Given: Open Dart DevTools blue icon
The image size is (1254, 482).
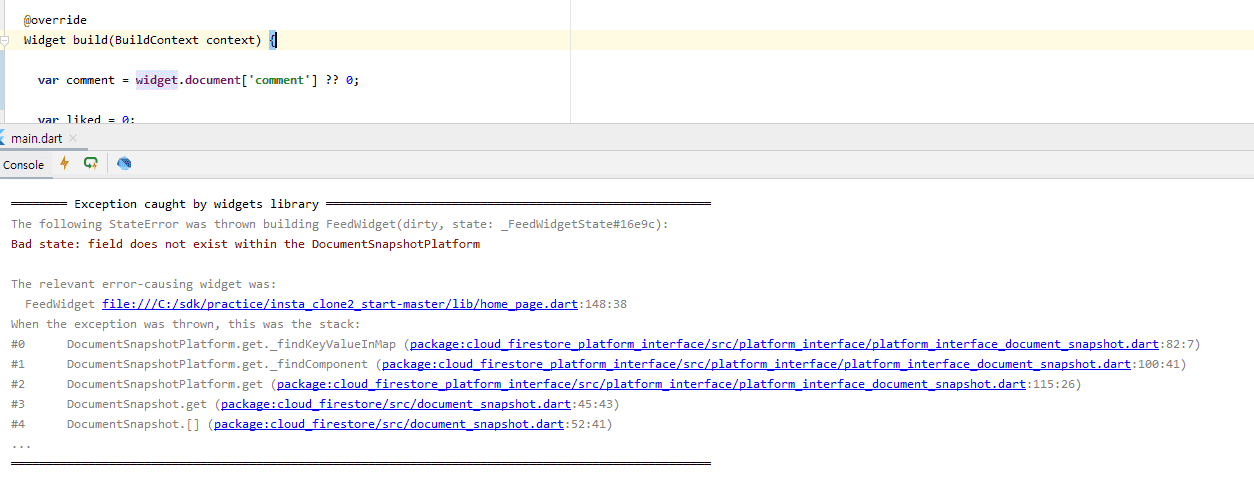Looking at the screenshot, I should tap(124, 163).
